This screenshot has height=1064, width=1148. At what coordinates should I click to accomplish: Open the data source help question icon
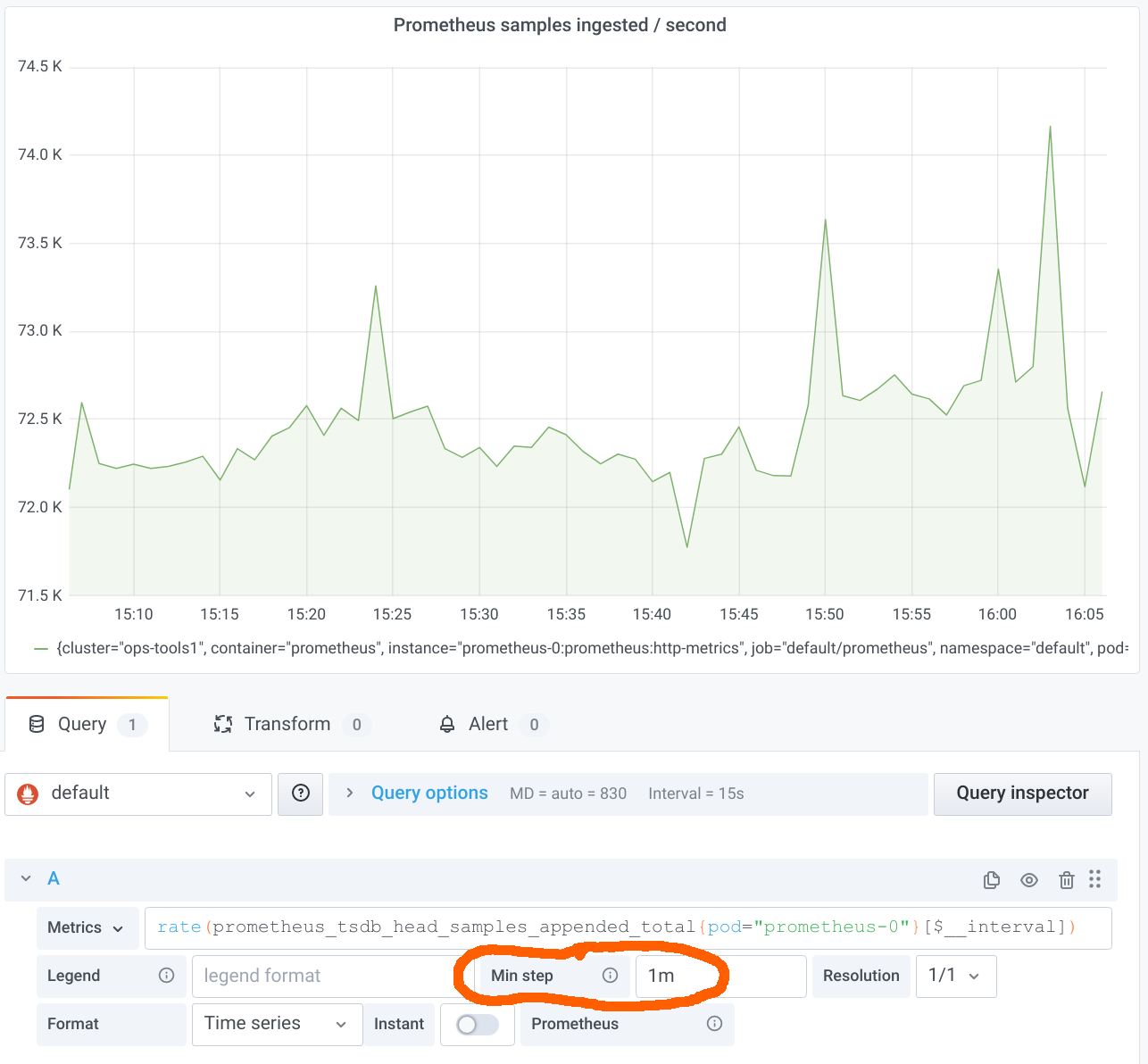301,794
